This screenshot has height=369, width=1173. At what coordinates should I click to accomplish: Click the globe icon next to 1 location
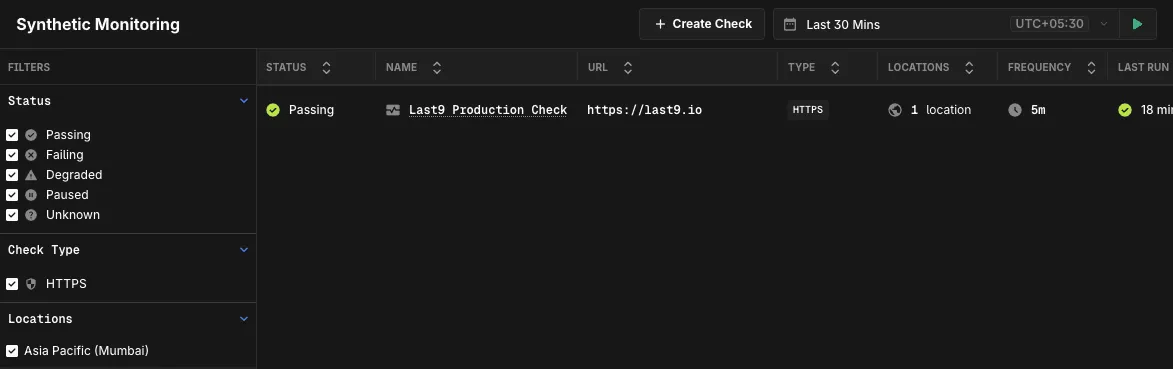895,110
